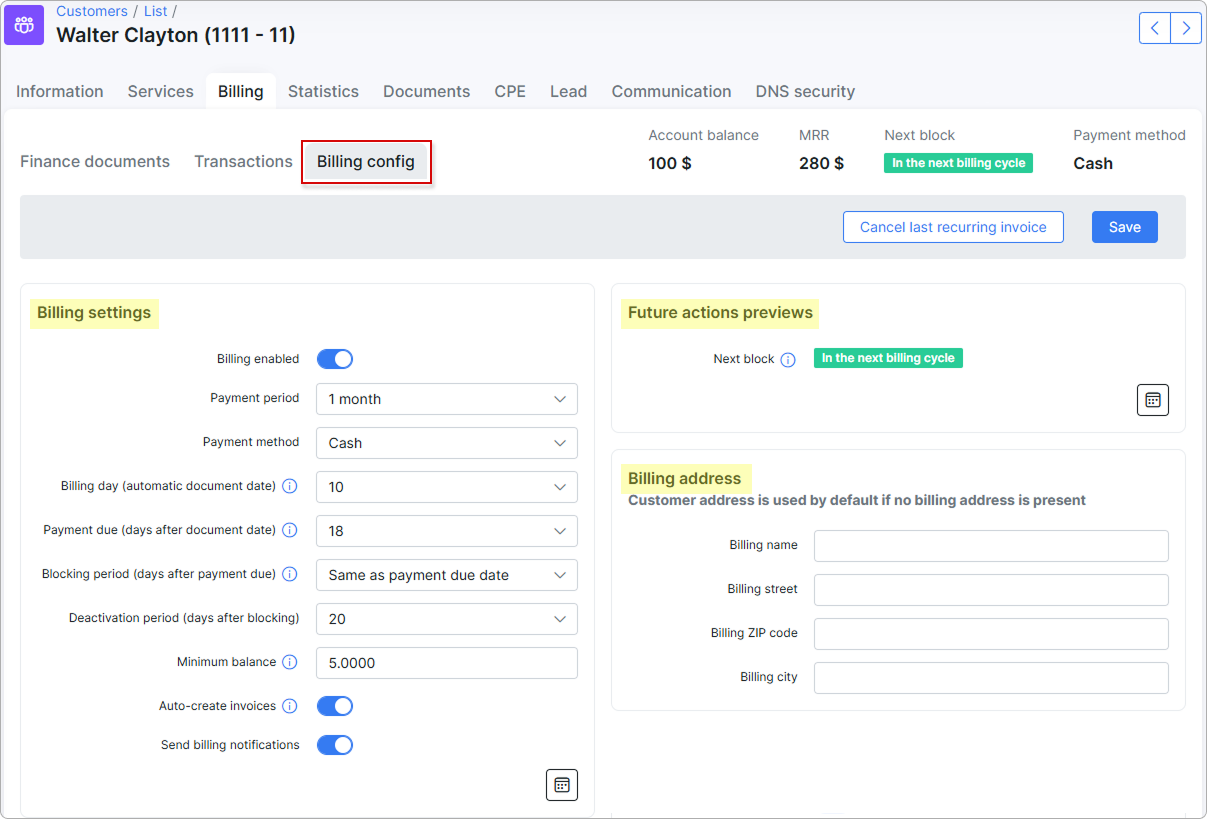This screenshot has width=1207, height=819.
Task: Click the Billing city input field
Action: pos(991,678)
